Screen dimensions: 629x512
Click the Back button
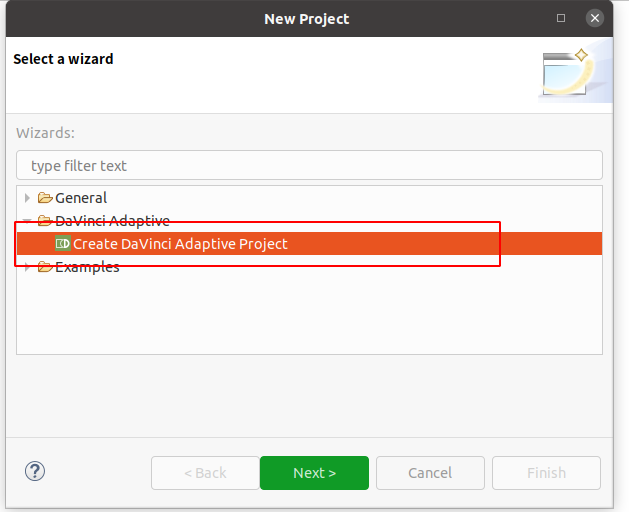205,473
